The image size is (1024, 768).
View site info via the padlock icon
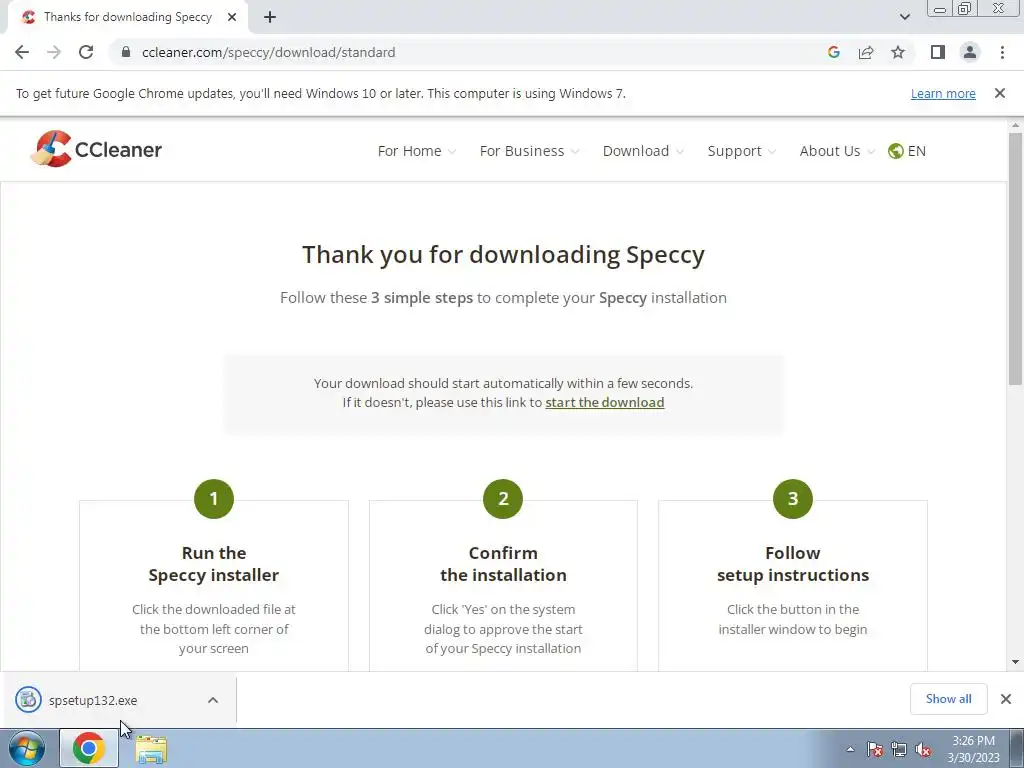(x=126, y=52)
